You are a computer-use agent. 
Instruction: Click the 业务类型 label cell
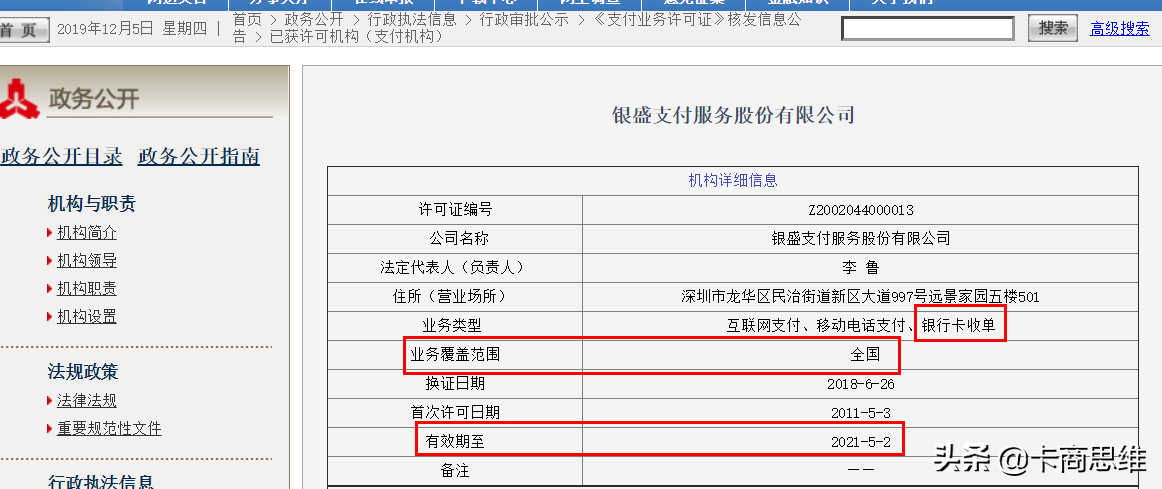455,326
